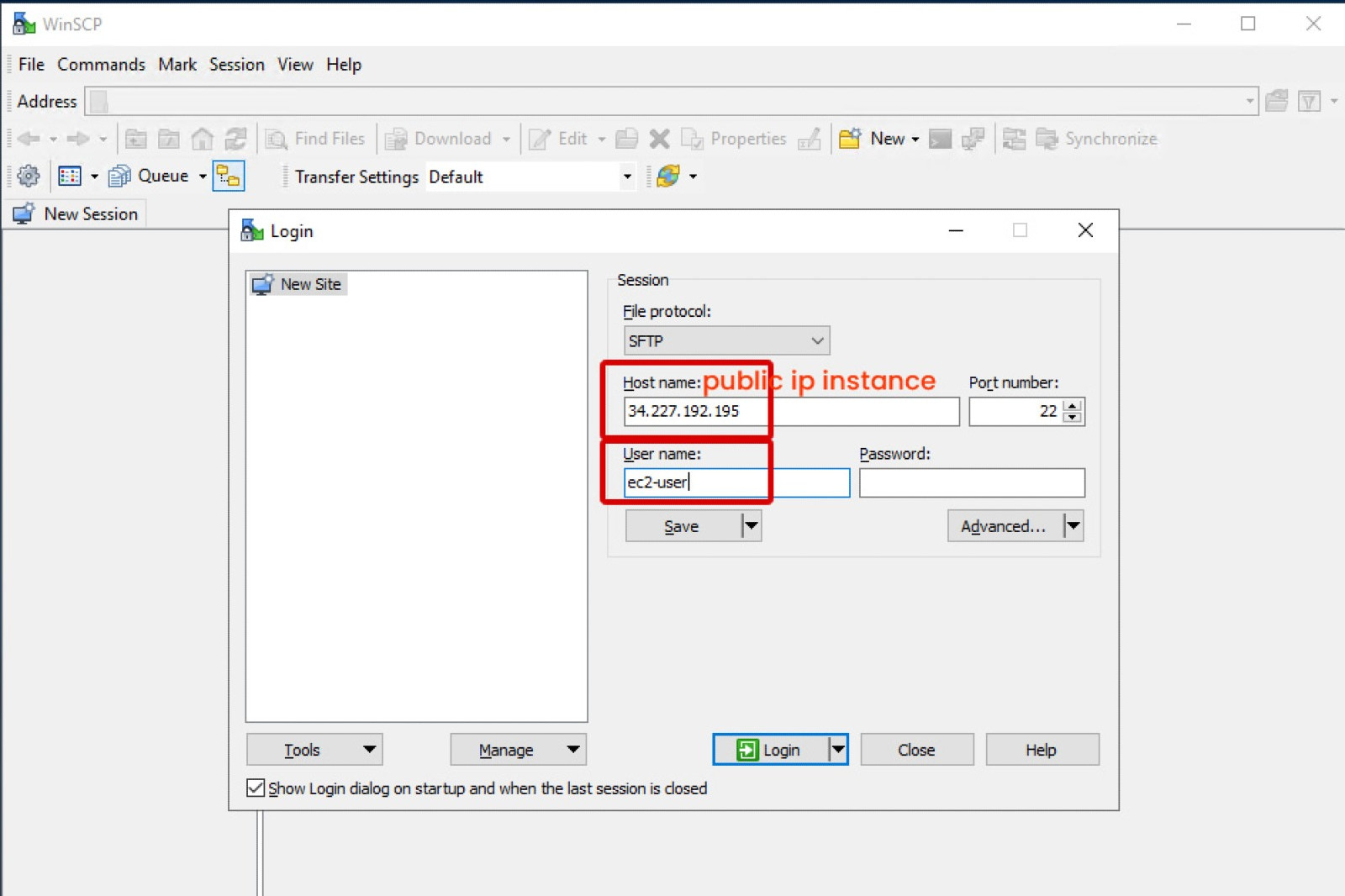Open the File menu

(31, 65)
